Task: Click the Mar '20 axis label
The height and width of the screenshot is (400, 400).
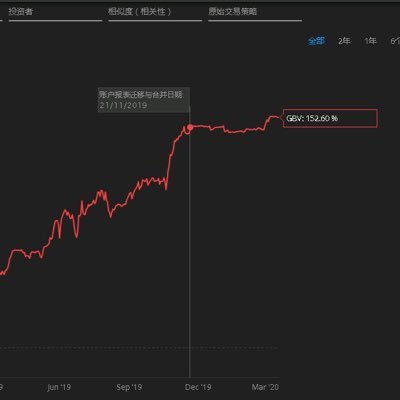Action: tap(265, 387)
